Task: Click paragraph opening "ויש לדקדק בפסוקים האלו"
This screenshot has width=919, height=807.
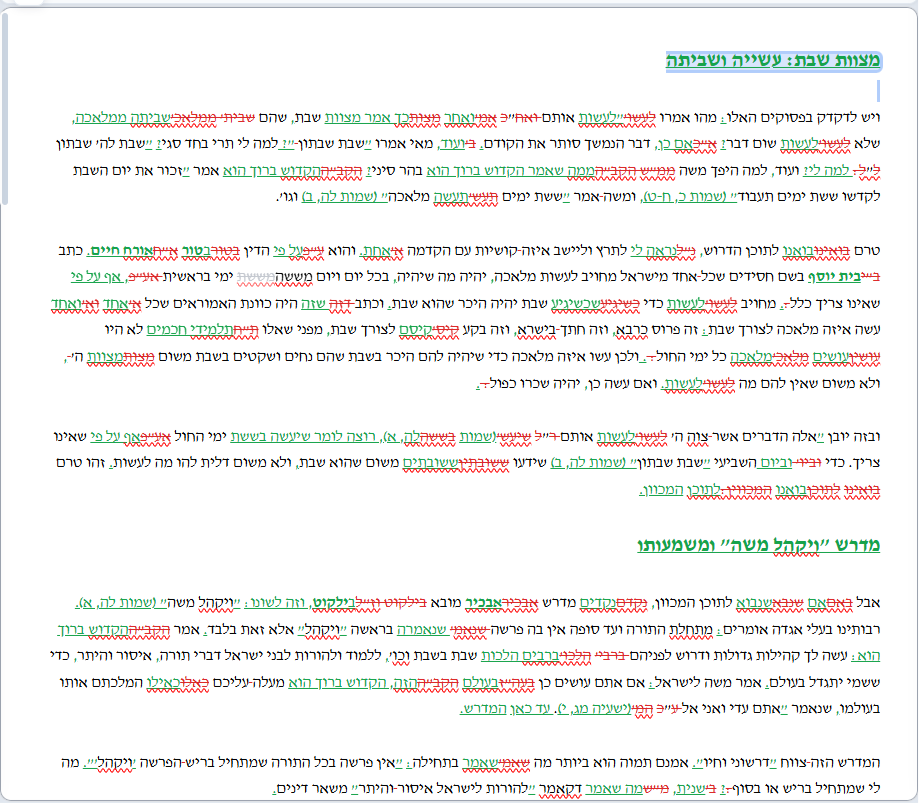Action: click(x=803, y=117)
